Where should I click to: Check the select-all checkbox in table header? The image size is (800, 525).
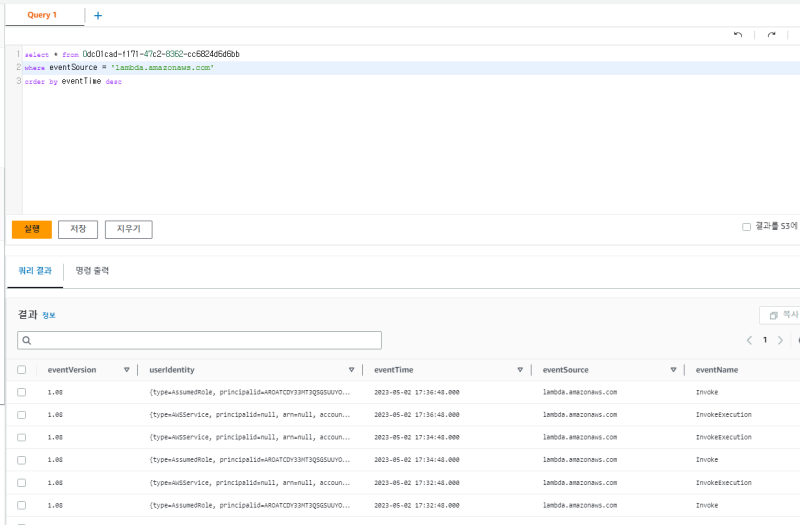coord(22,370)
